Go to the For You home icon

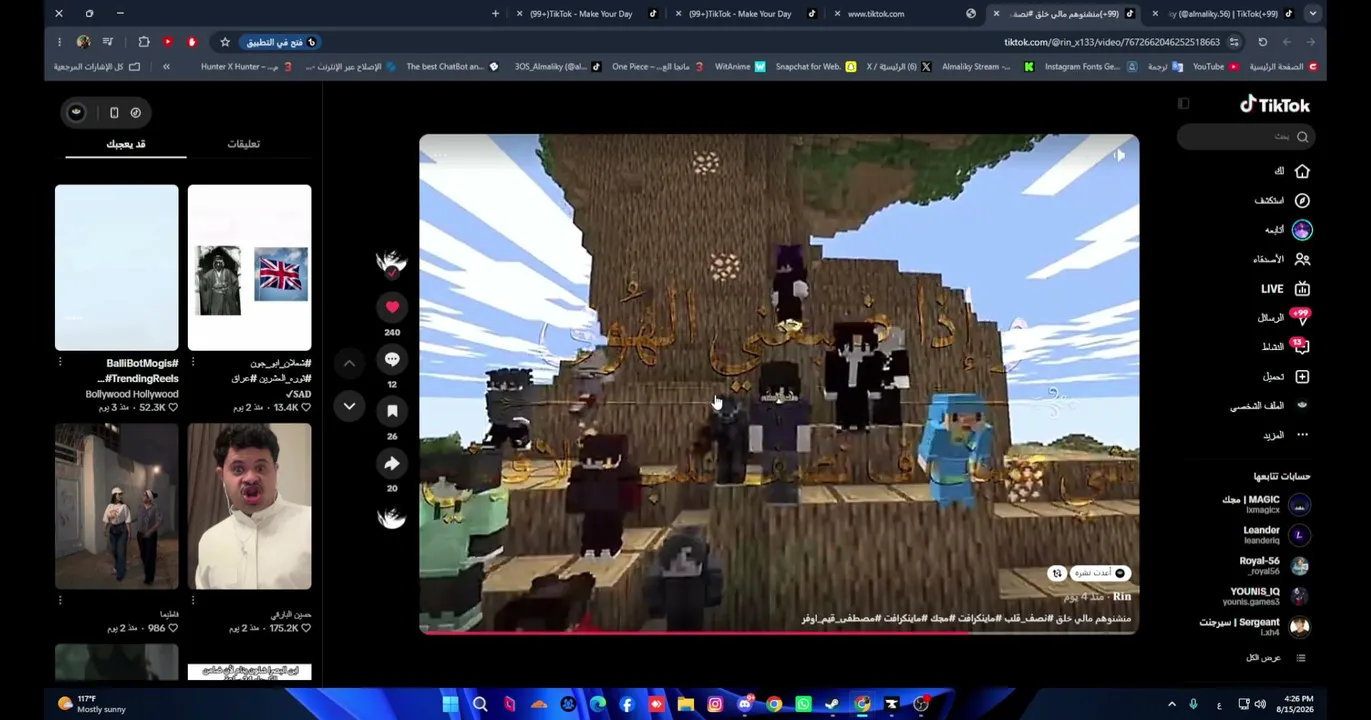click(1302, 171)
